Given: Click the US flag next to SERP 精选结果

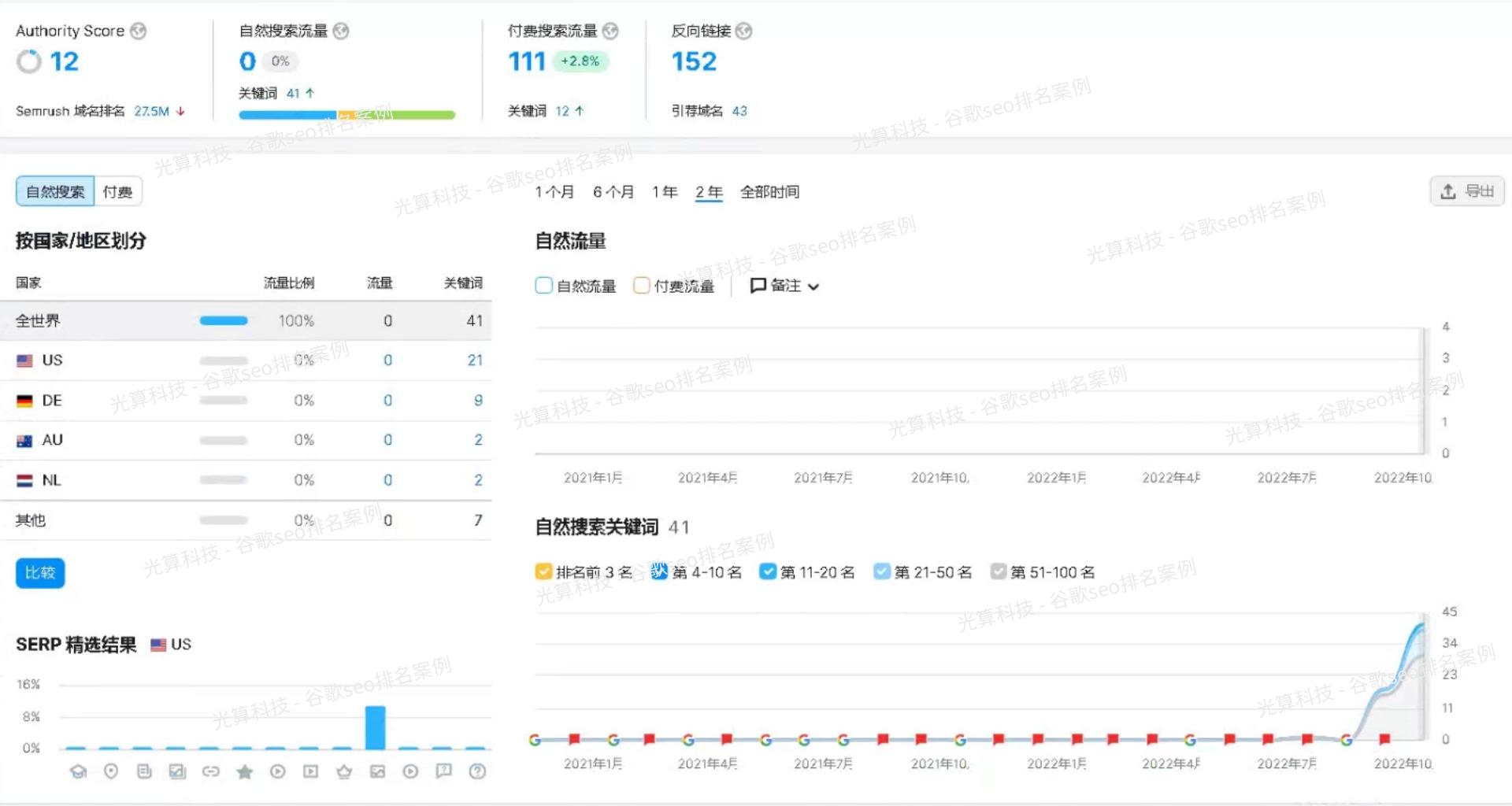Looking at the screenshot, I should (x=157, y=644).
